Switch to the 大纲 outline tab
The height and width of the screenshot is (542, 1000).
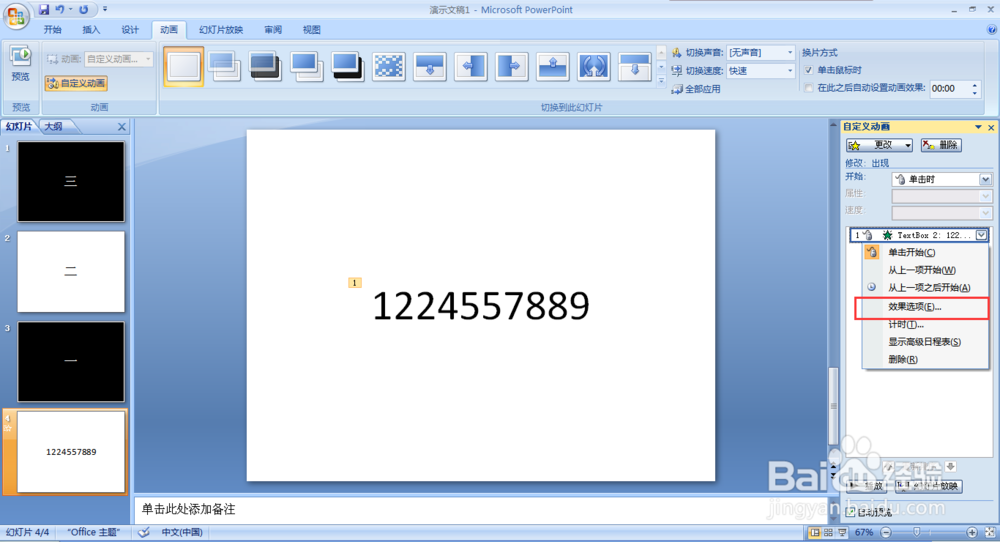(54, 126)
